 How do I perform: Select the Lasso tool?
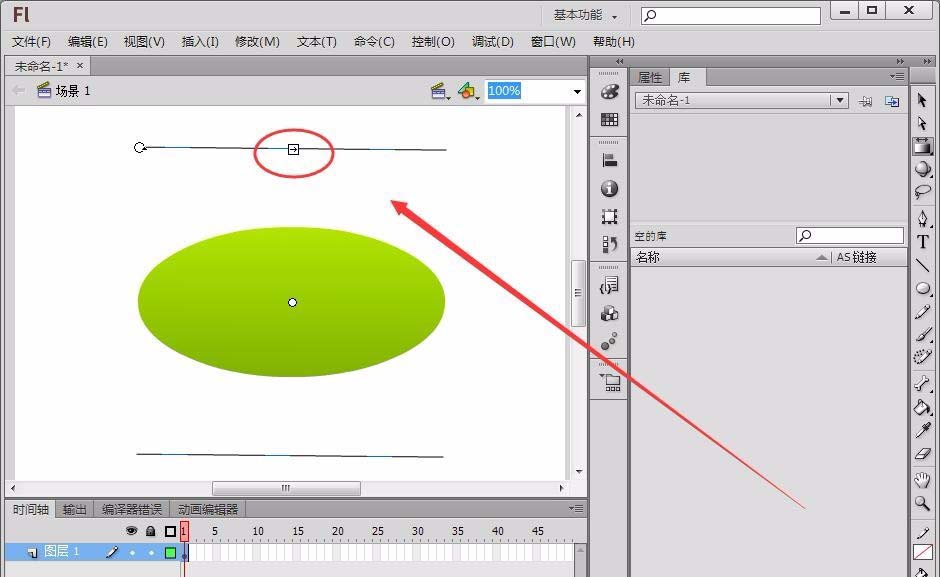click(x=922, y=192)
